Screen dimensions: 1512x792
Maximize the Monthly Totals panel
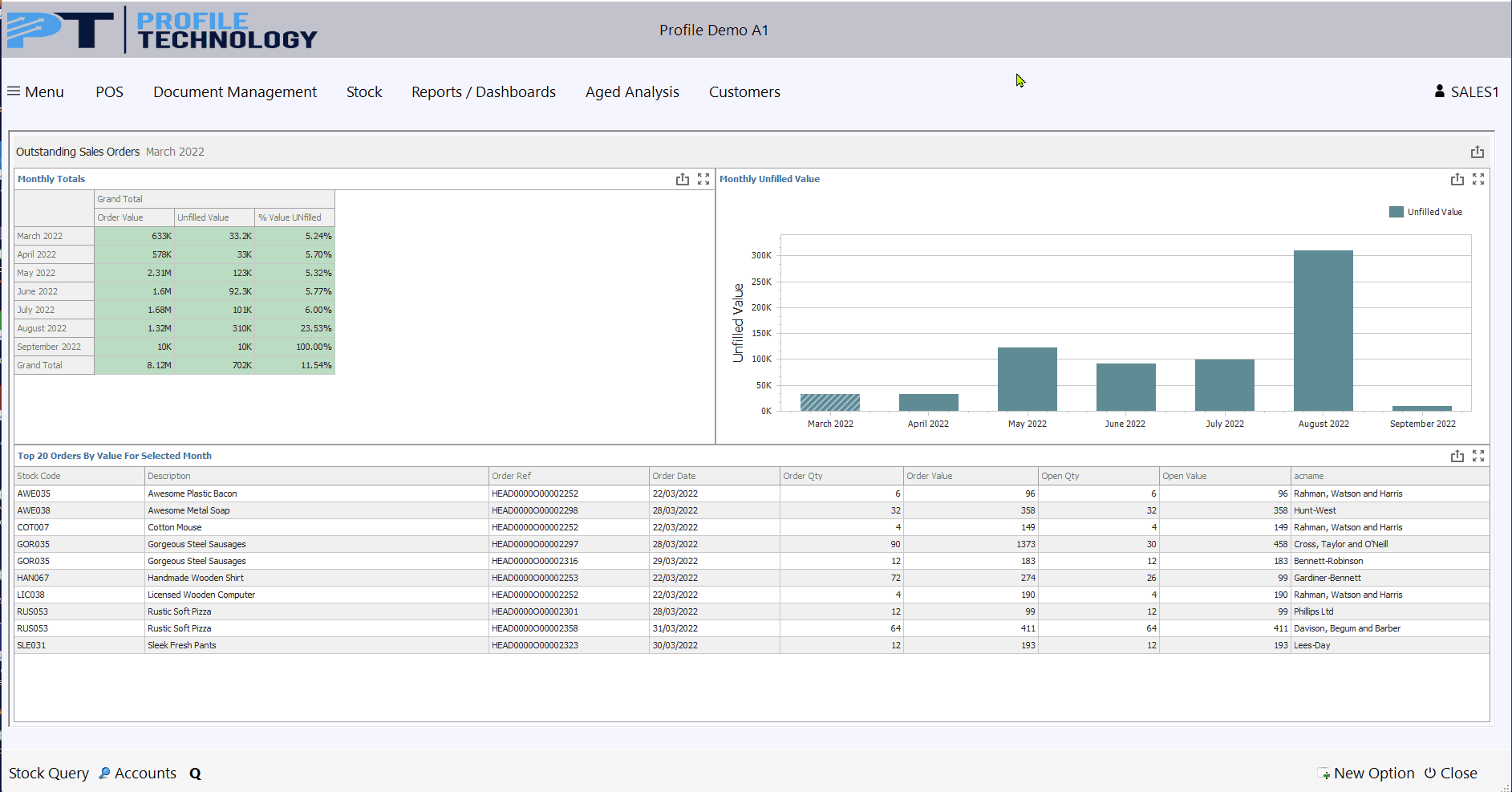point(703,179)
